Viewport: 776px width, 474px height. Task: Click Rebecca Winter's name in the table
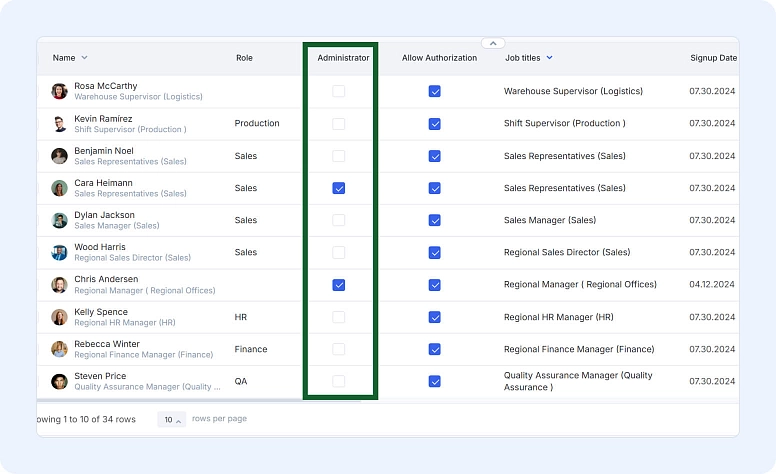(106, 343)
